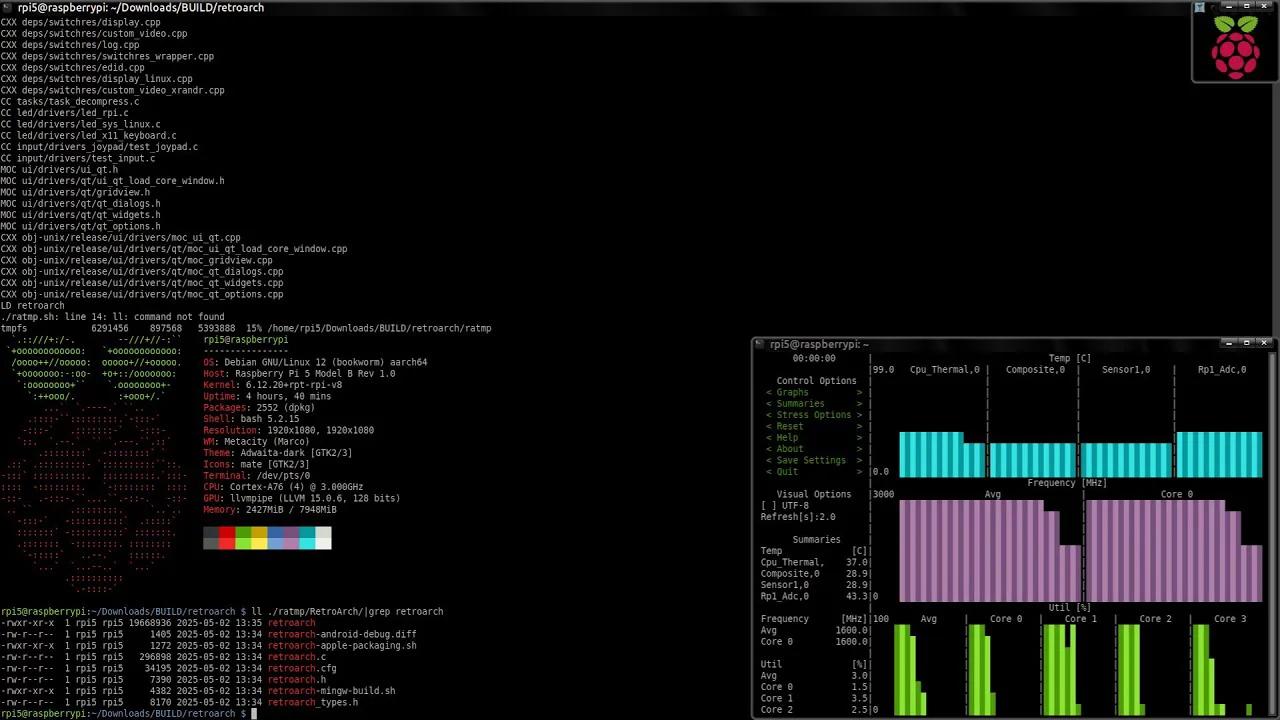
Task: Minimize the s-tui terminal window
Action: point(1231,344)
